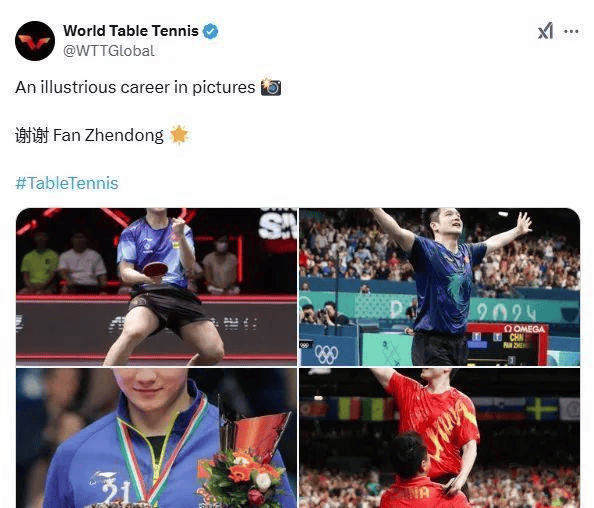Click the "An illustrious career in pictures" text

tap(135, 88)
